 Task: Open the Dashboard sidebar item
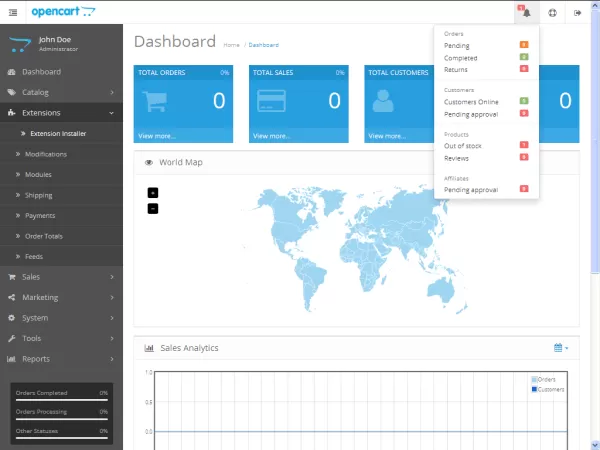(x=41, y=72)
